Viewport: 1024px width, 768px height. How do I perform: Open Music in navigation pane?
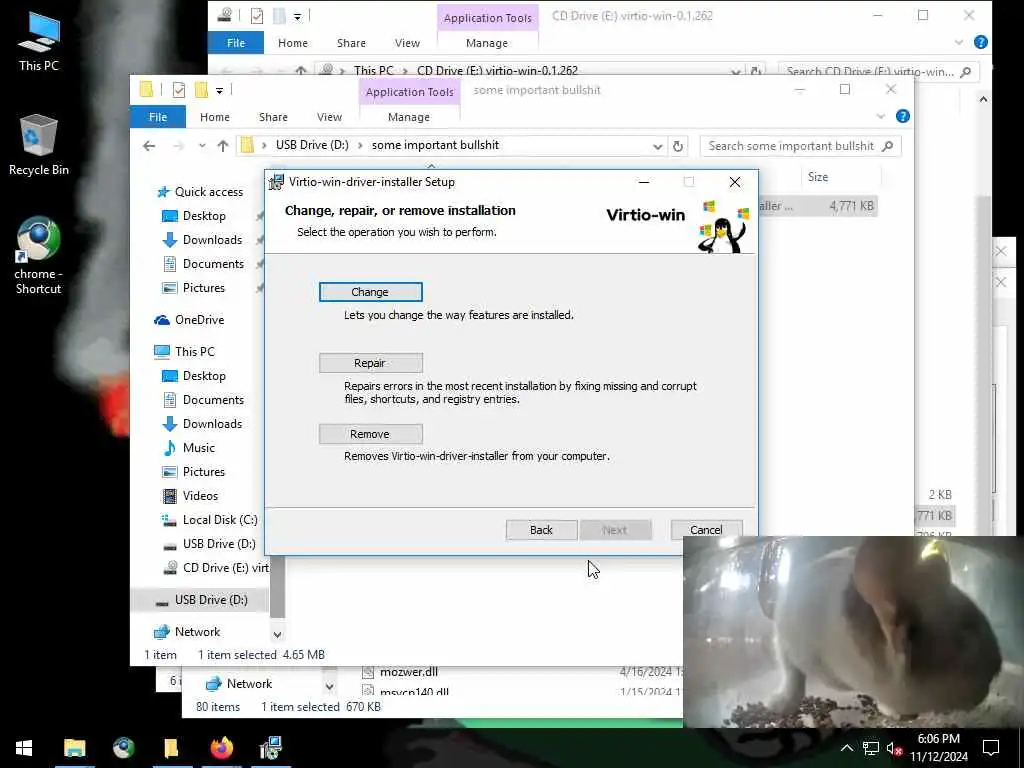[189, 447]
